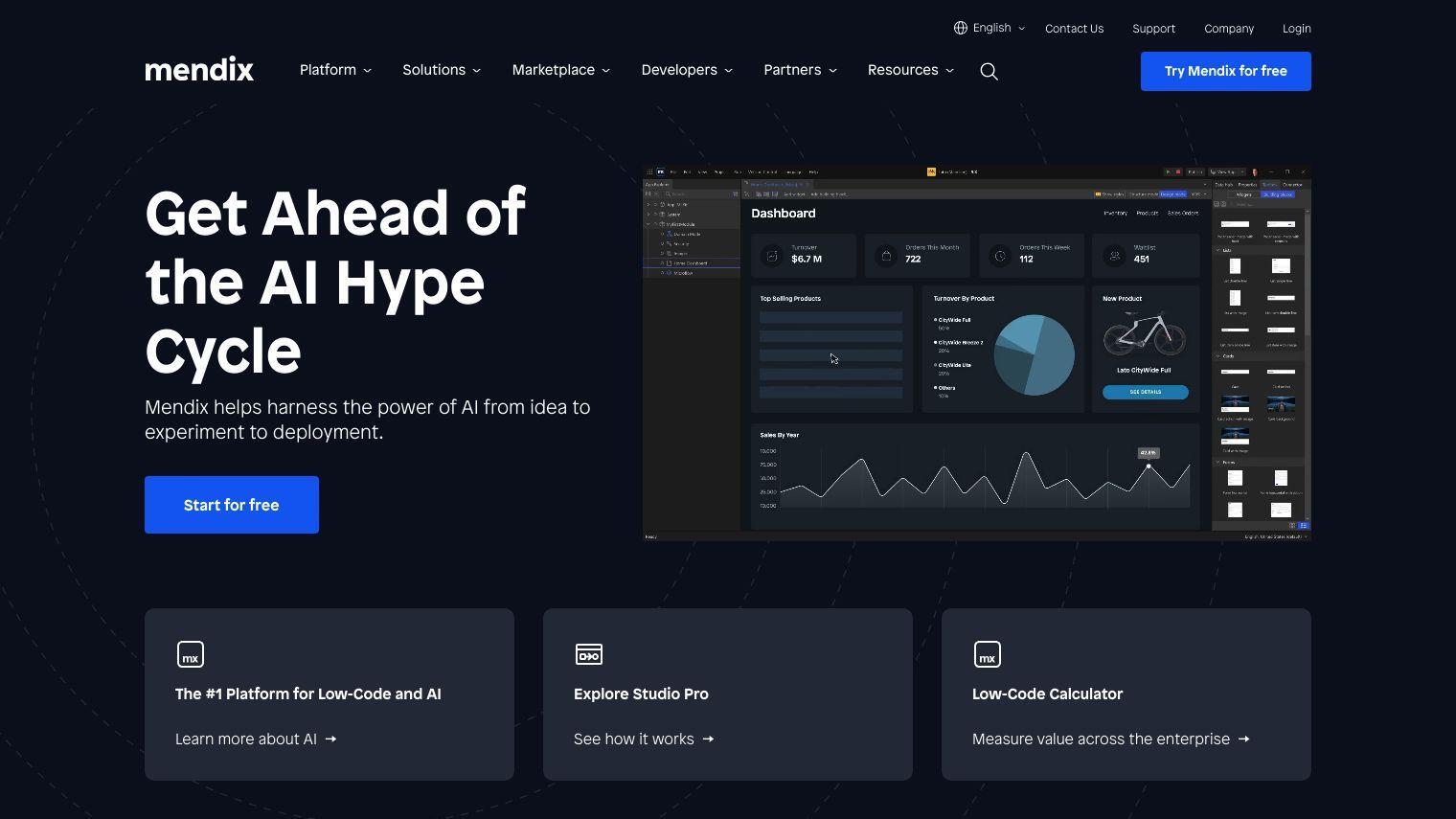The height and width of the screenshot is (819, 1456).
Task: Click the '$6.7 M' turnover value
Action: point(807,260)
